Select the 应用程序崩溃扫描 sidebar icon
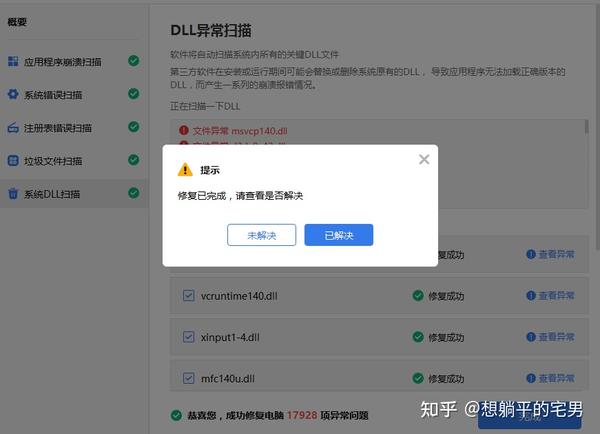This screenshot has height=434, width=600. pyautogui.click(x=13, y=61)
